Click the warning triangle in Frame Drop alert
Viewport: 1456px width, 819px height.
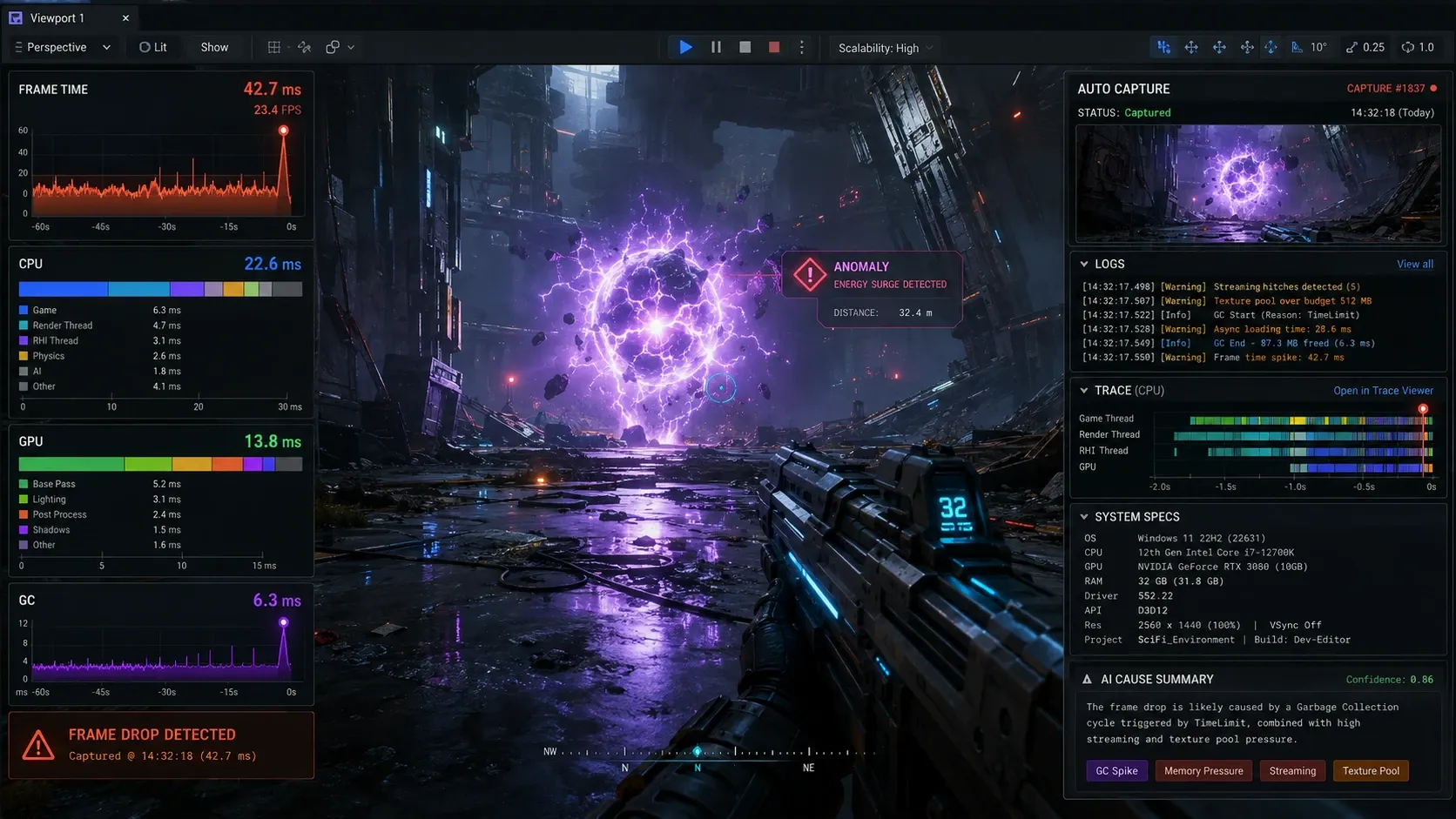click(38, 745)
